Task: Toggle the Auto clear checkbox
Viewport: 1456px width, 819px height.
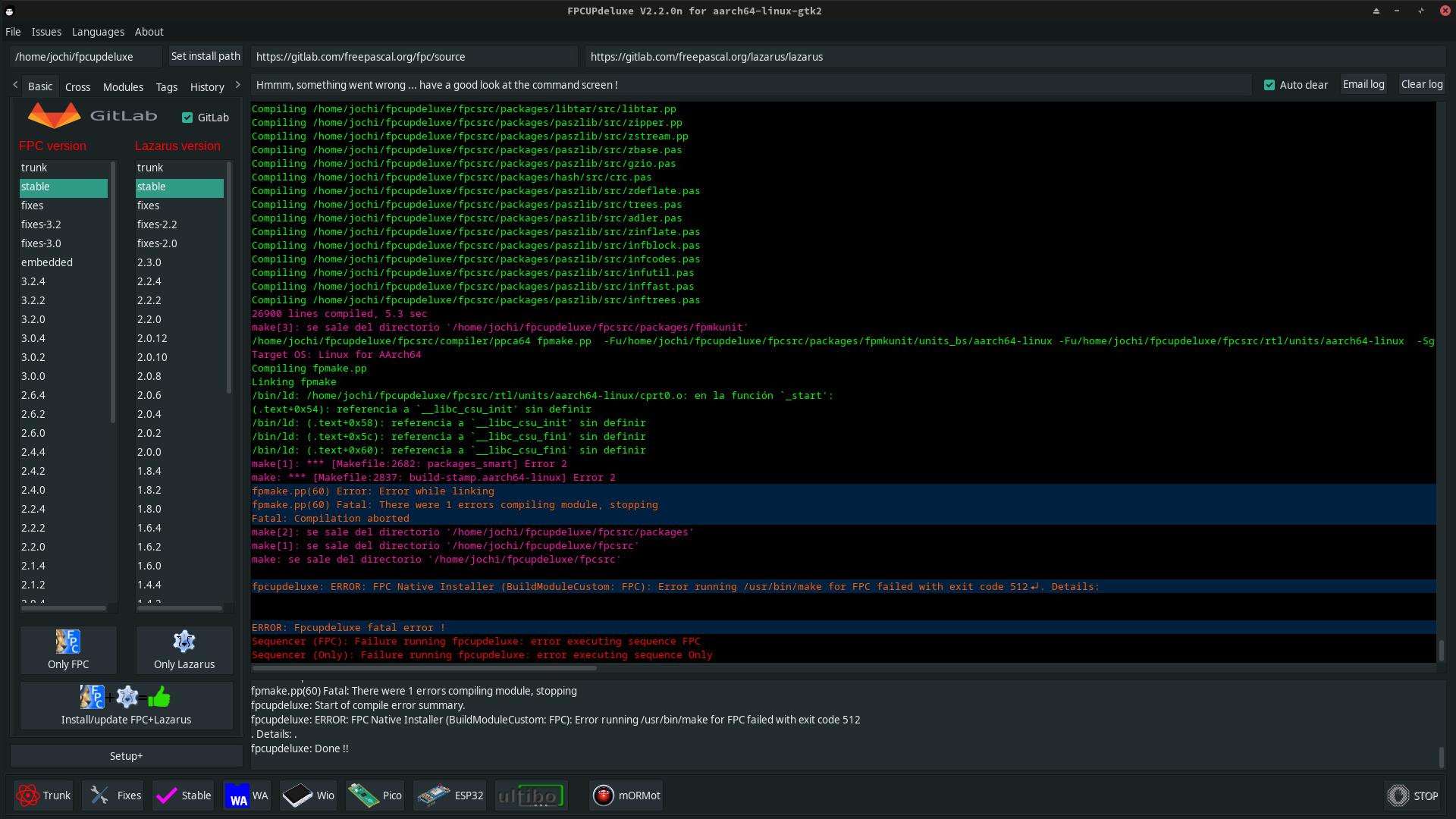Action: (x=1269, y=85)
